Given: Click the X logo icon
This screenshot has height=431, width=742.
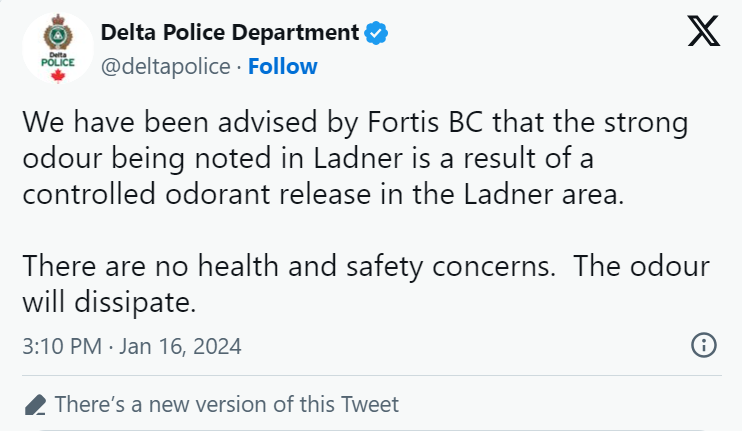Looking at the screenshot, I should click(x=704, y=31).
